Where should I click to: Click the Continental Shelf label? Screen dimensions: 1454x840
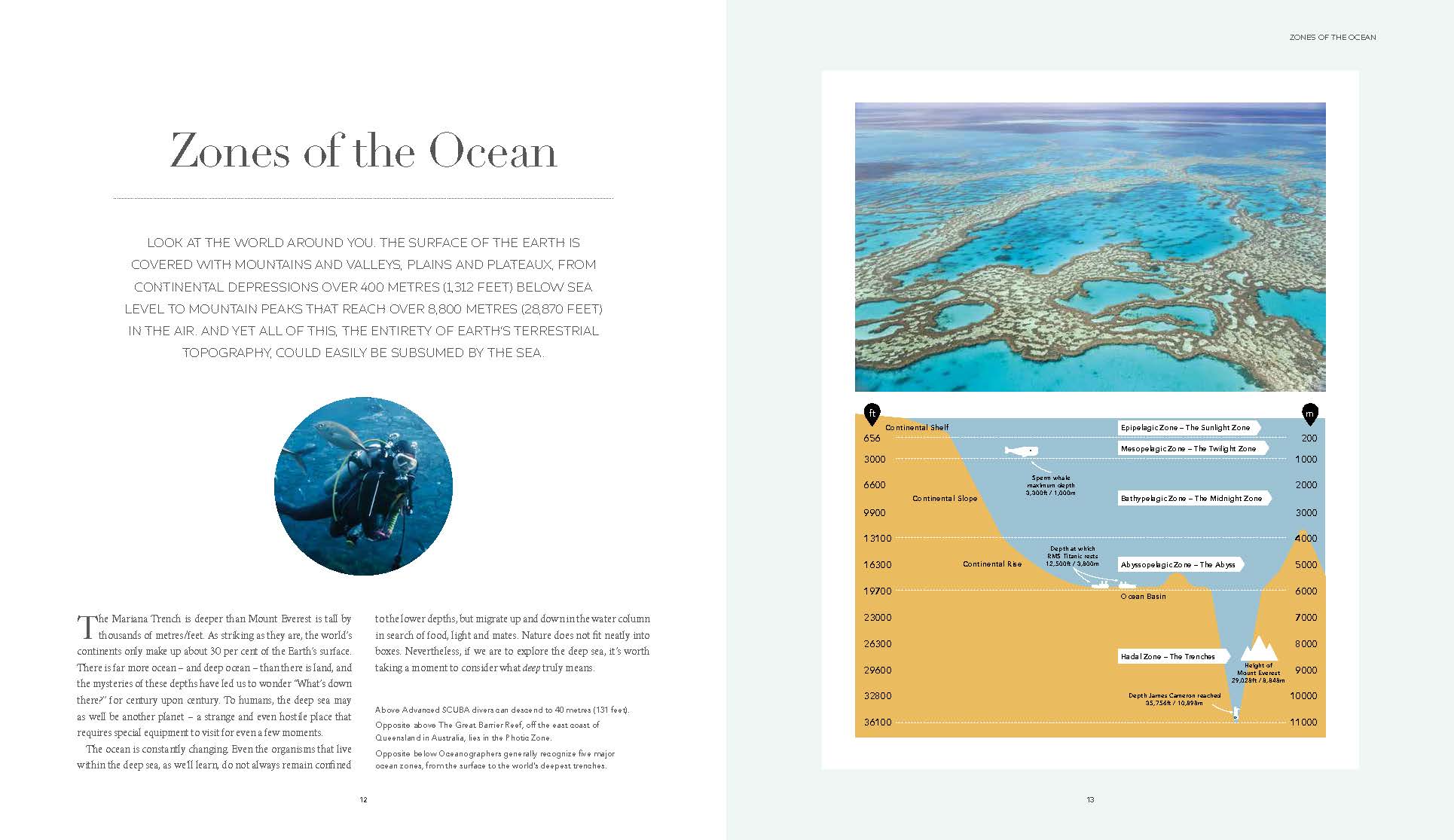[917, 427]
